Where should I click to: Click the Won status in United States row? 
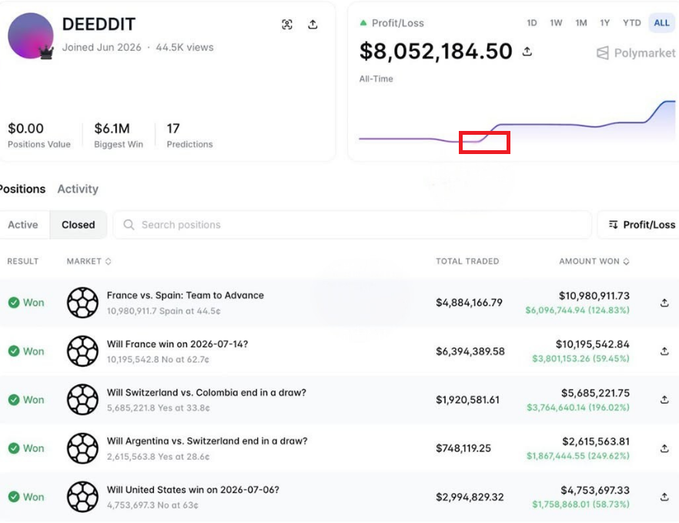coord(26,497)
